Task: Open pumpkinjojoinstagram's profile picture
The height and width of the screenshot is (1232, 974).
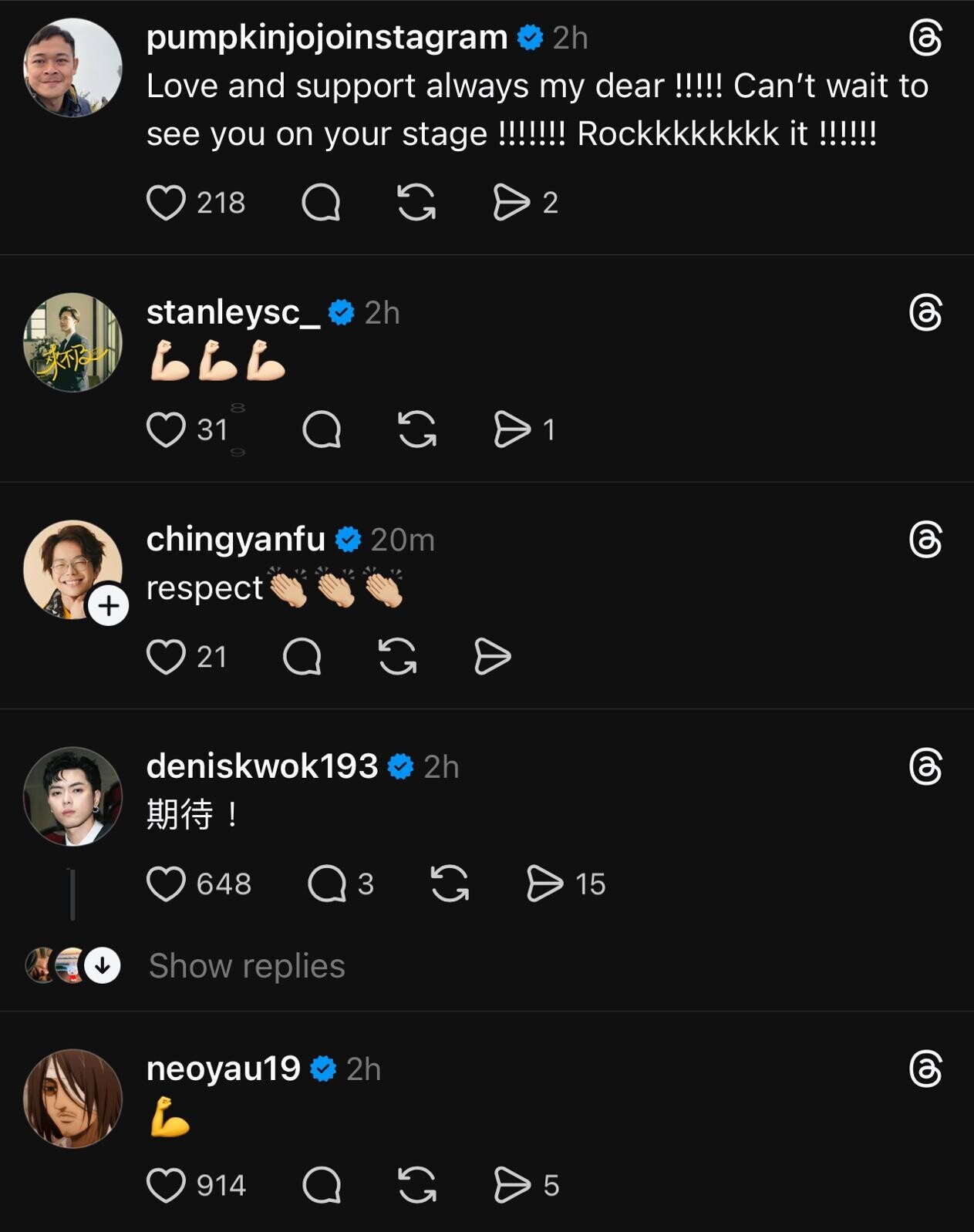Action: click(x=73, y=68)
